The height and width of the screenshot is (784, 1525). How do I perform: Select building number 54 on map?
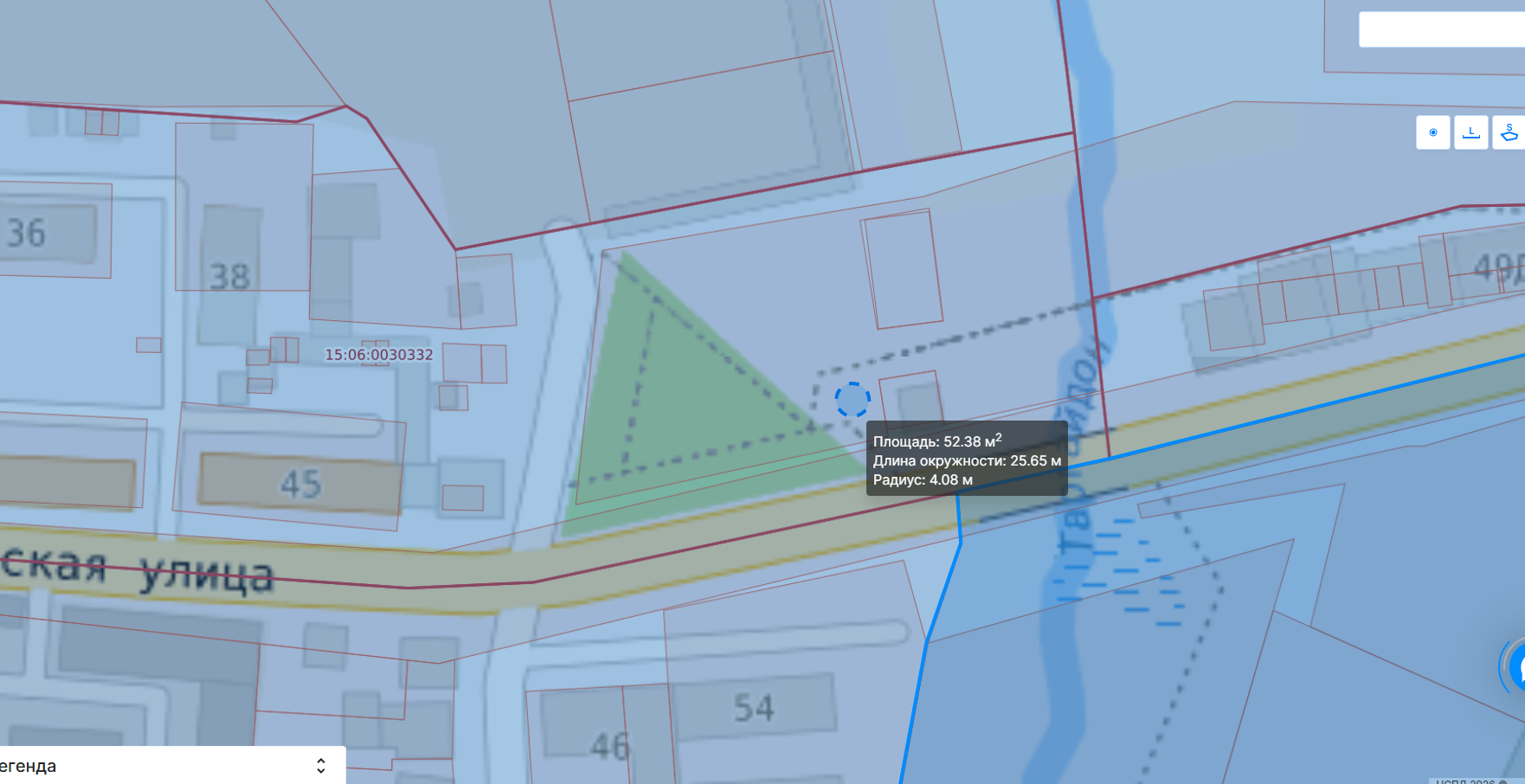click(754, 708)
